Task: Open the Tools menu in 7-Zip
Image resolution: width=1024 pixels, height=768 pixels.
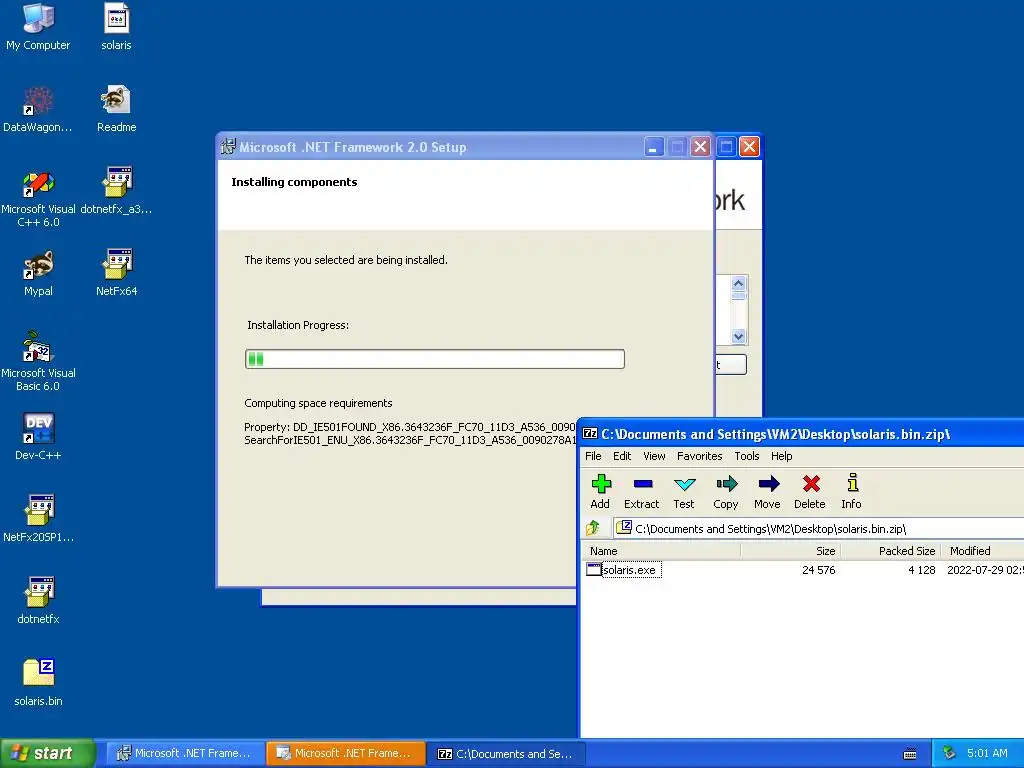Action: pyautogui.click(x=746, y=456)
